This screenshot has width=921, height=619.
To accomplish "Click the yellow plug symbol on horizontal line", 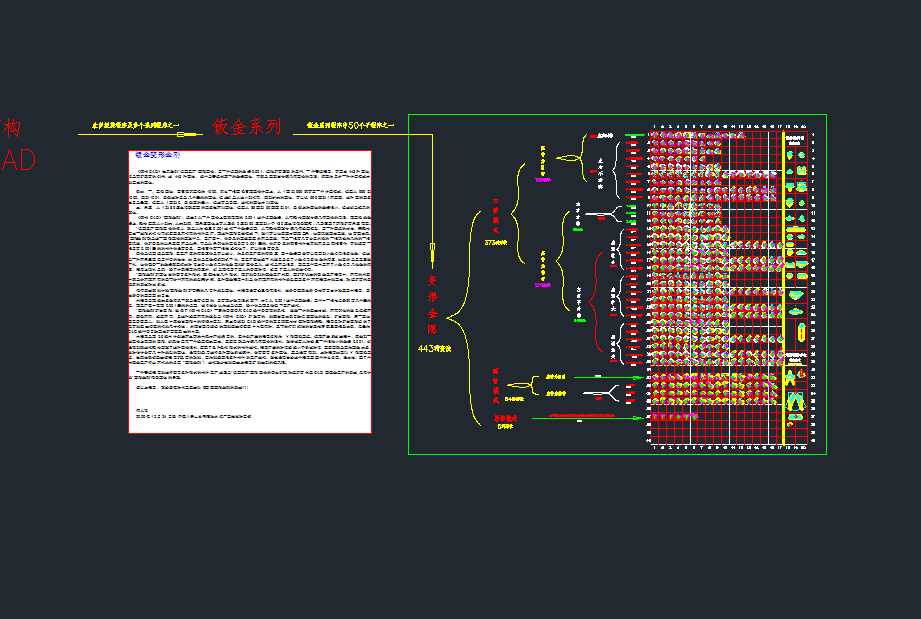I will pos(189,134).
